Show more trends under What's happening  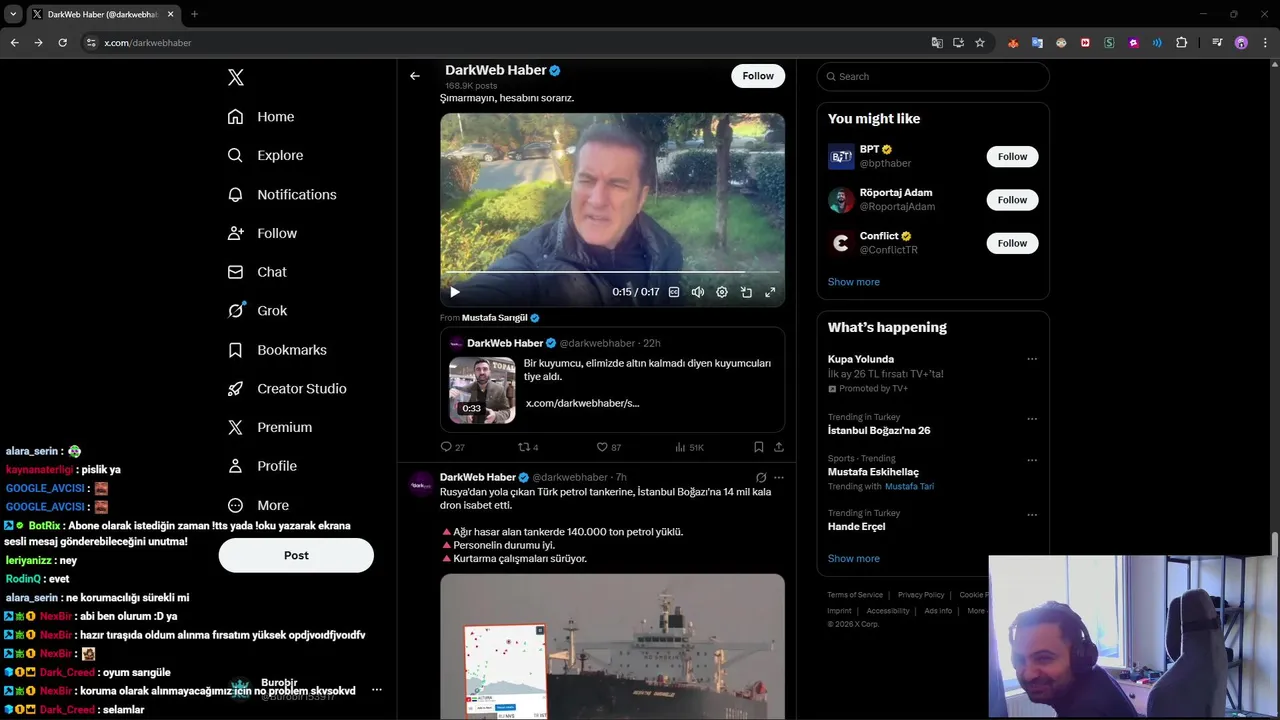(854, 559)
